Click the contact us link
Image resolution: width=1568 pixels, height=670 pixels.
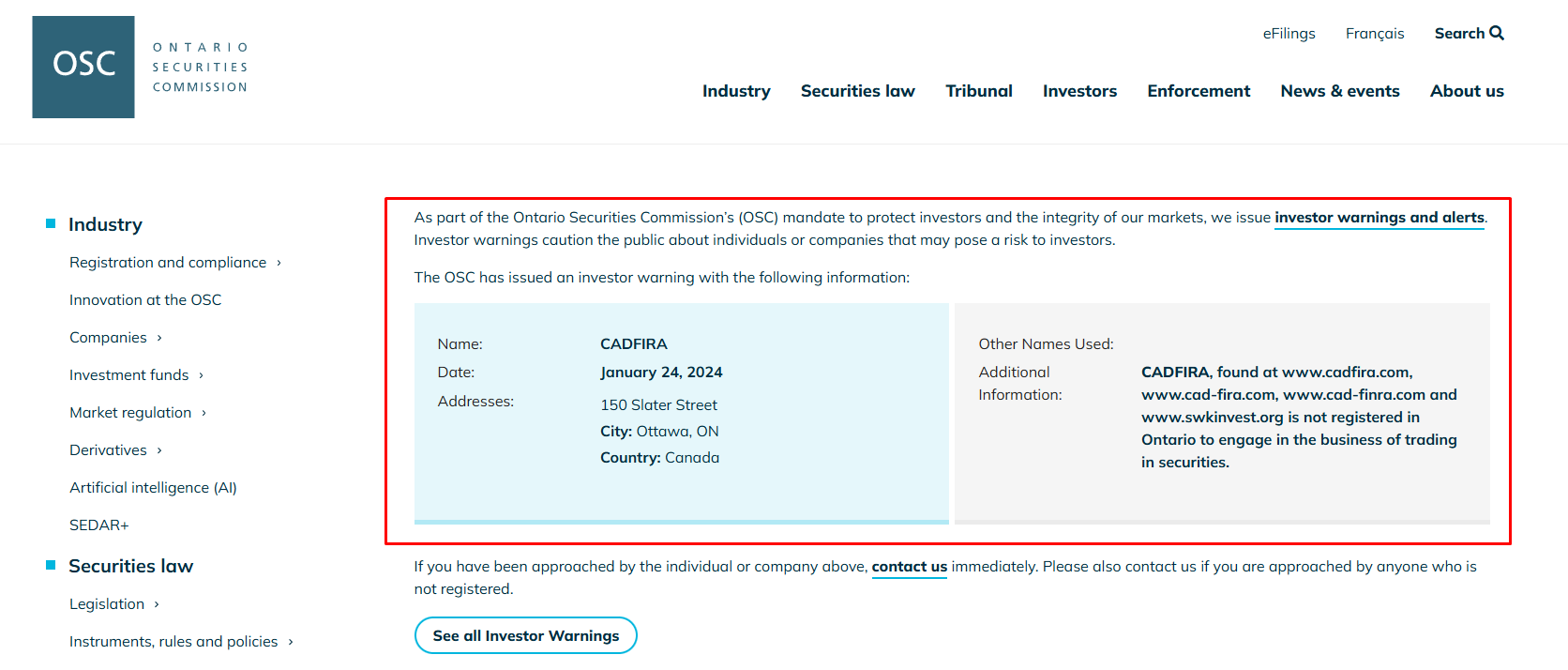tap(909, 567)
